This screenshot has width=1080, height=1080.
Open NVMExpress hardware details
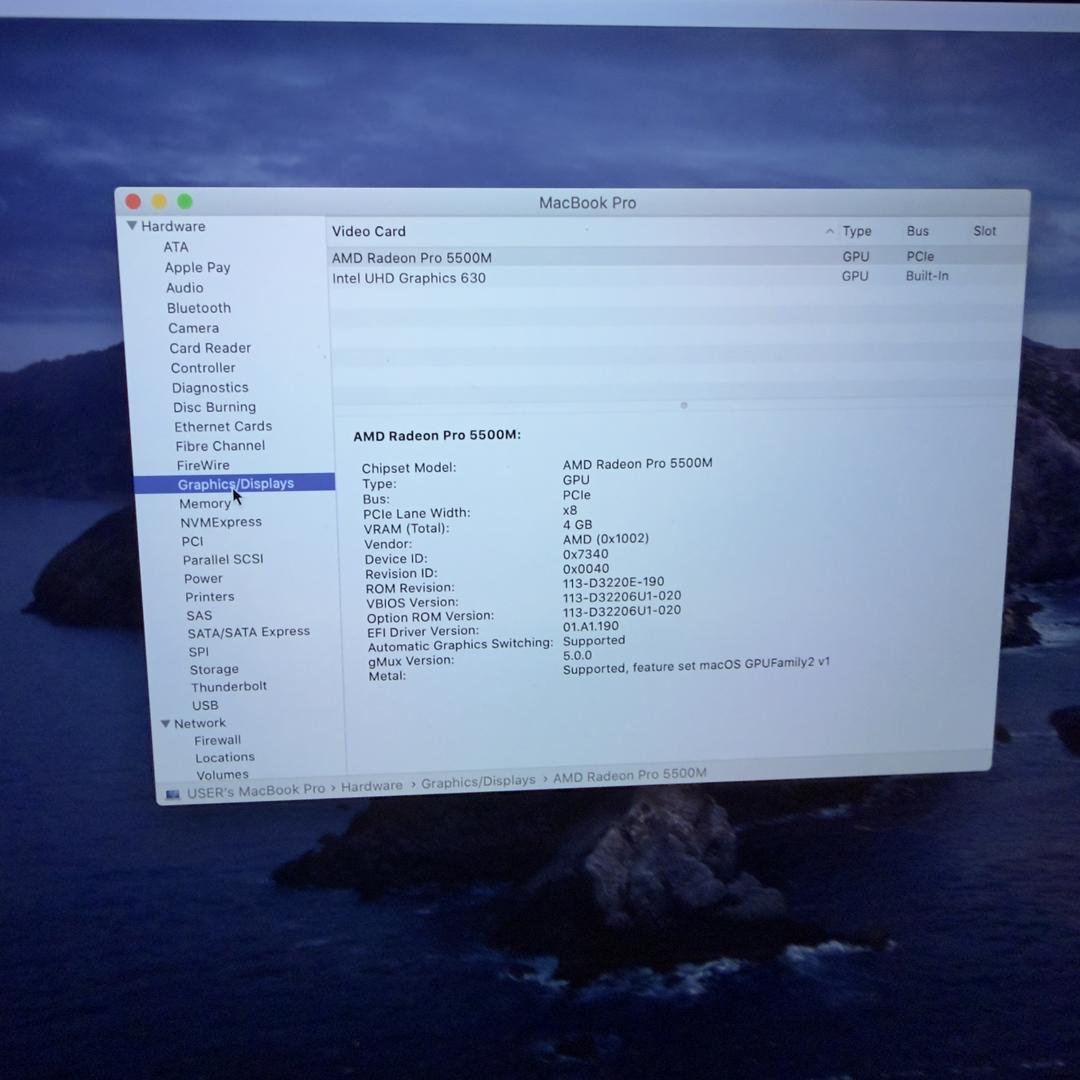click(x=221, y=522)
